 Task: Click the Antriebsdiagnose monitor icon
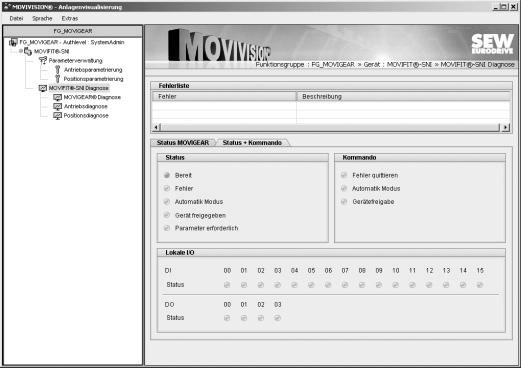[57, 106]
